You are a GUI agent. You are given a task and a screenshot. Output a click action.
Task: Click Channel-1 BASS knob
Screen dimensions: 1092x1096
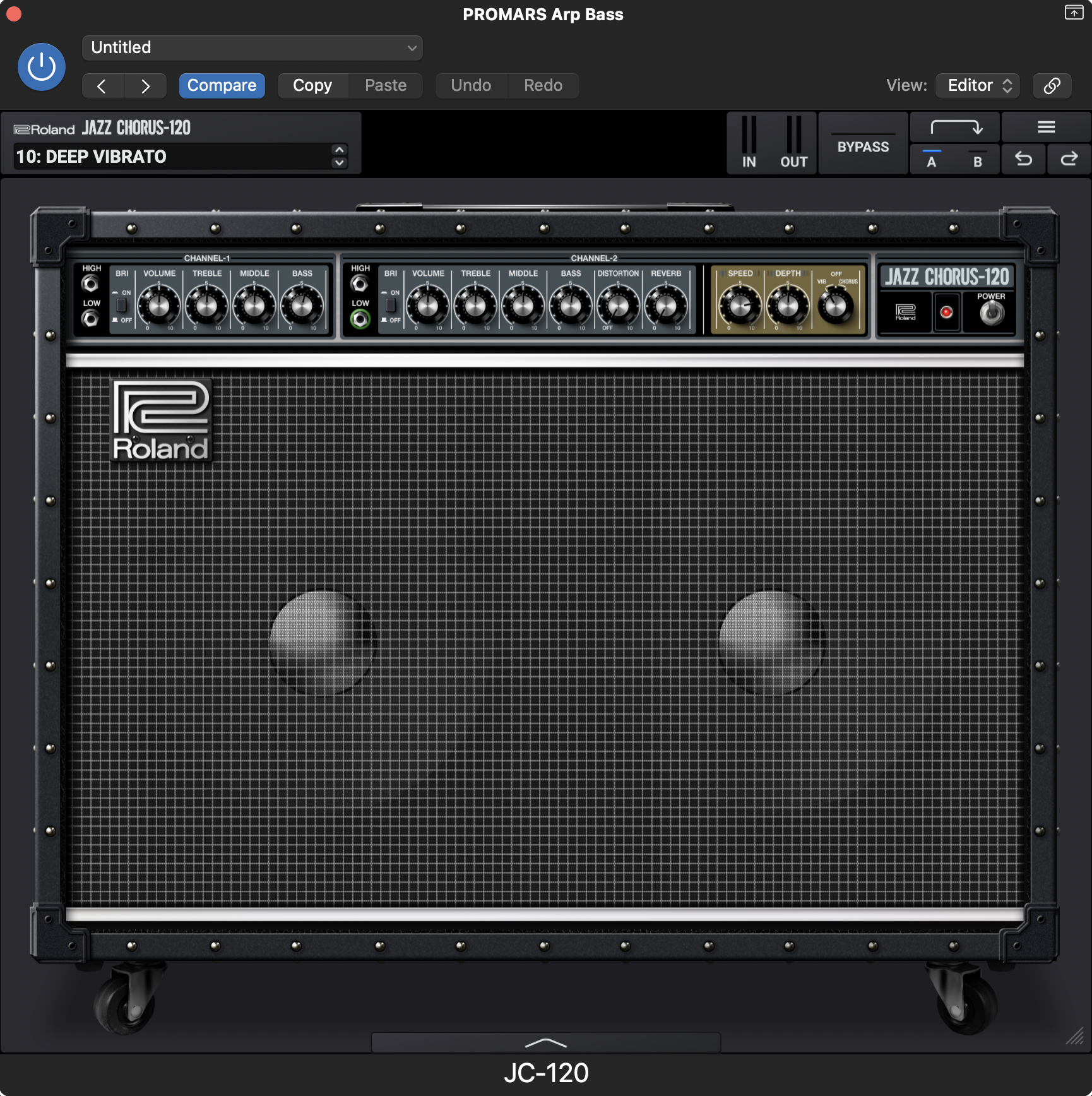point(302,306)
